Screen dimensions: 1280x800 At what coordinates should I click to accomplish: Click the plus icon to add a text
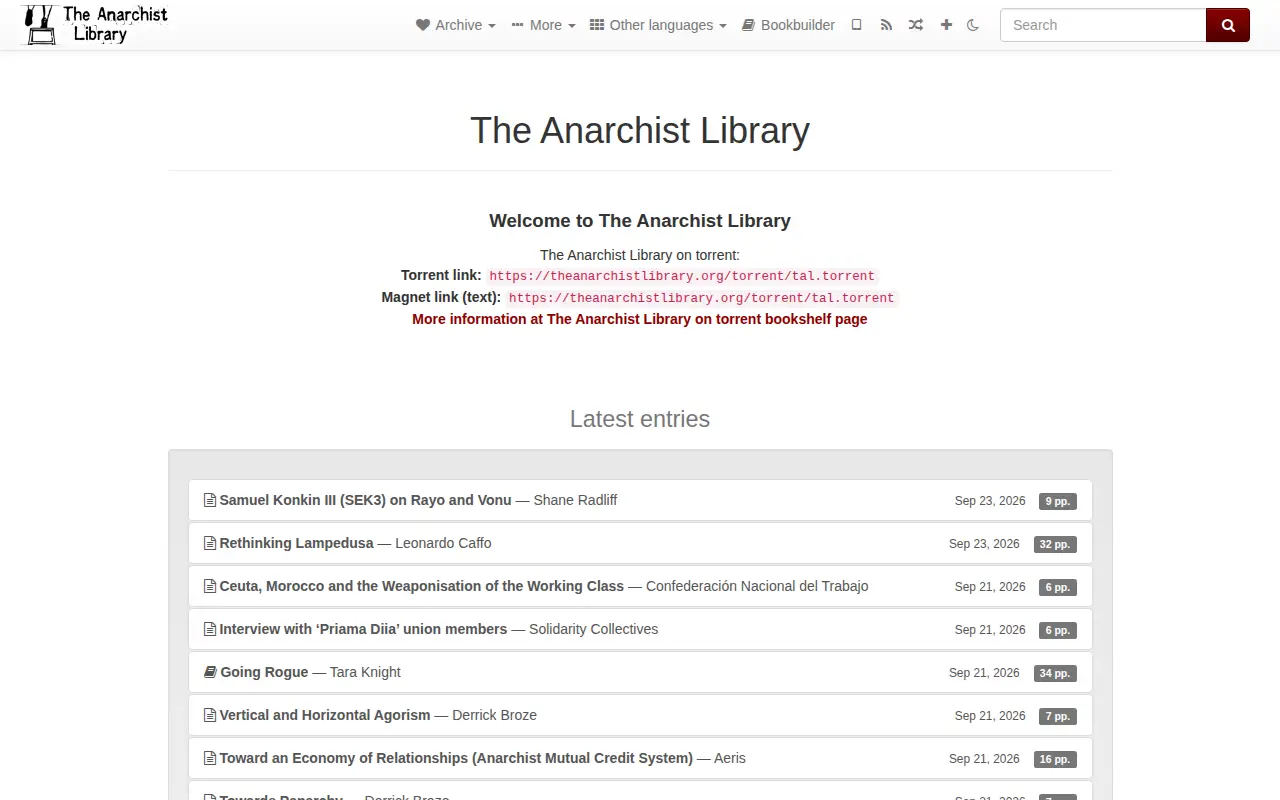pyautogui.click(x=946, y=25)
